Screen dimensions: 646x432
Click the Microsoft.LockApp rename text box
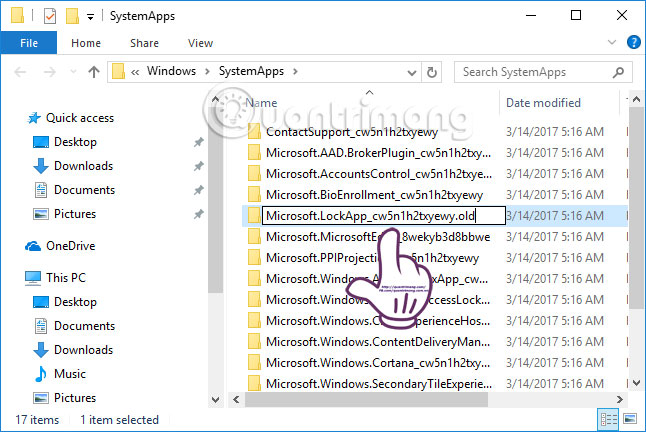click(x=384, y=216)
